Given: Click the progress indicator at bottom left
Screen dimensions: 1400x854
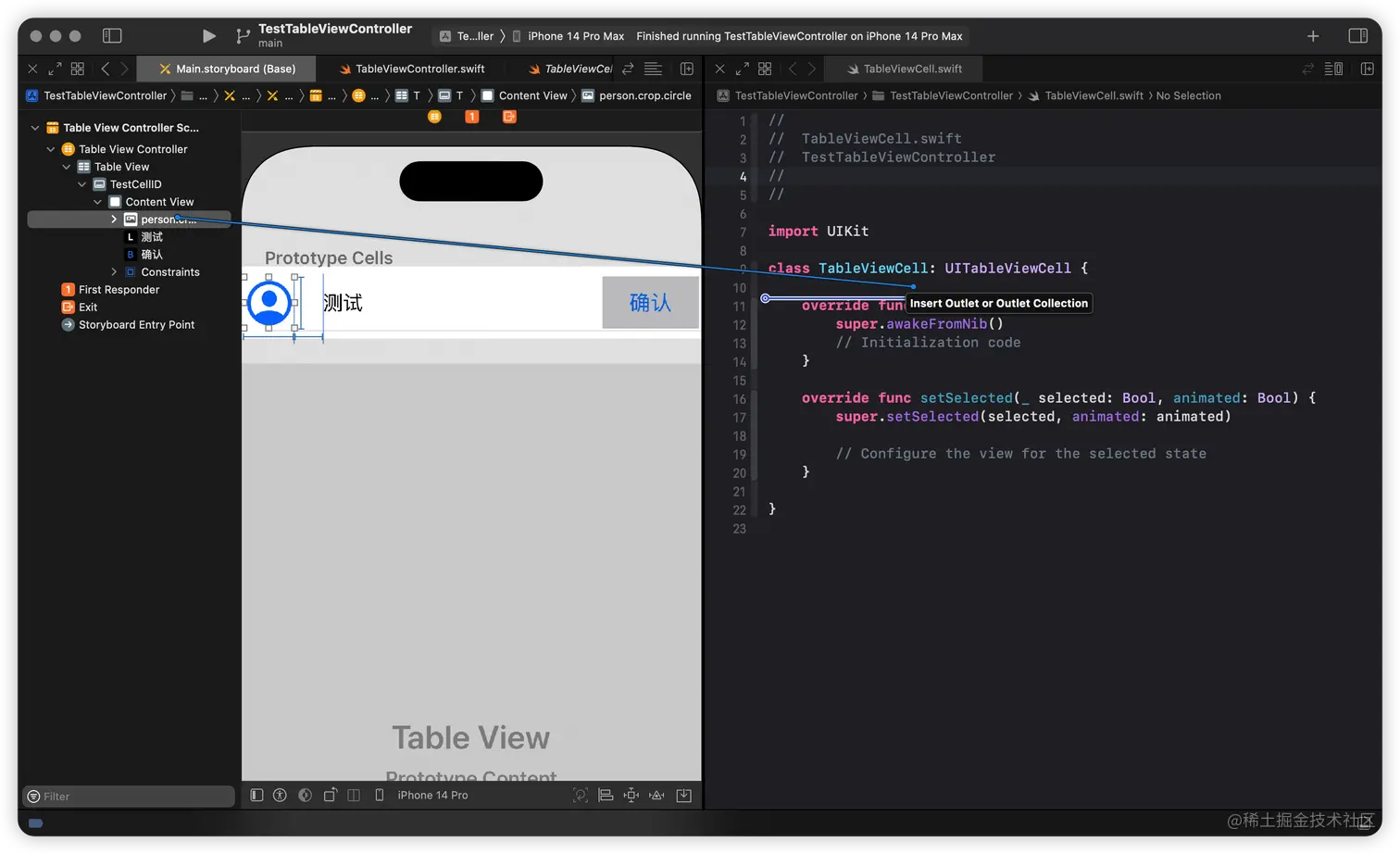Looking at the screenshot, I should coord(35,823).
